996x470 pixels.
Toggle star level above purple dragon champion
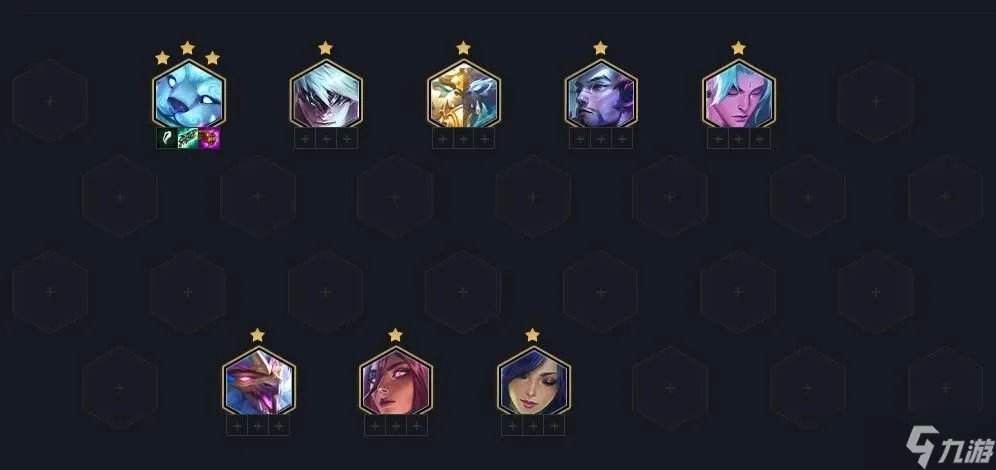point(257,335)
